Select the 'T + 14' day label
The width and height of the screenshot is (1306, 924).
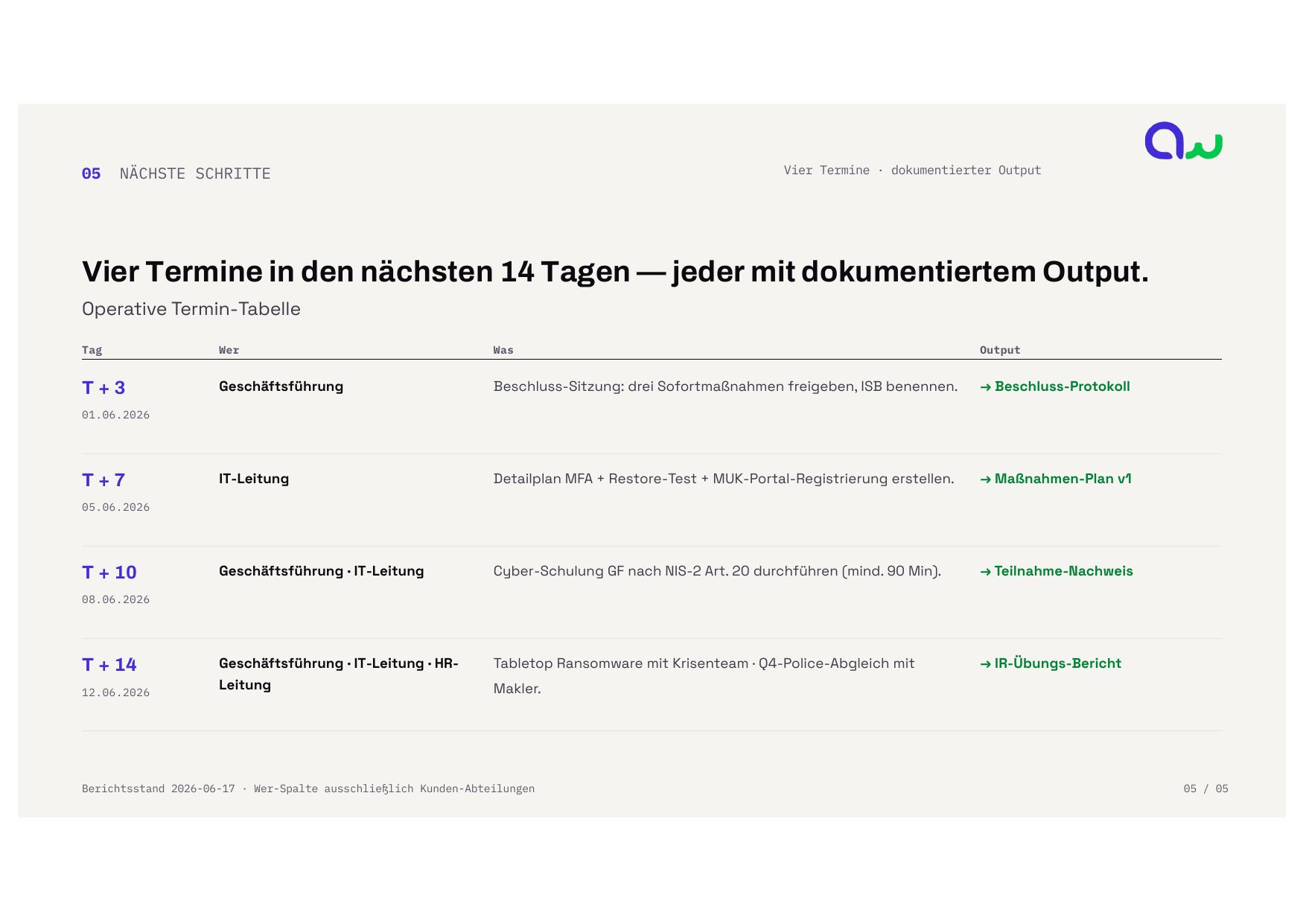[x=109, y=665]
